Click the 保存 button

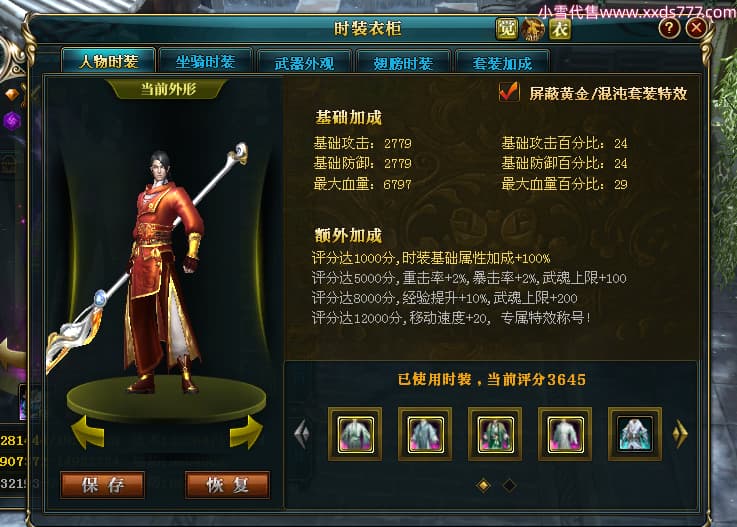pos(103,485)
